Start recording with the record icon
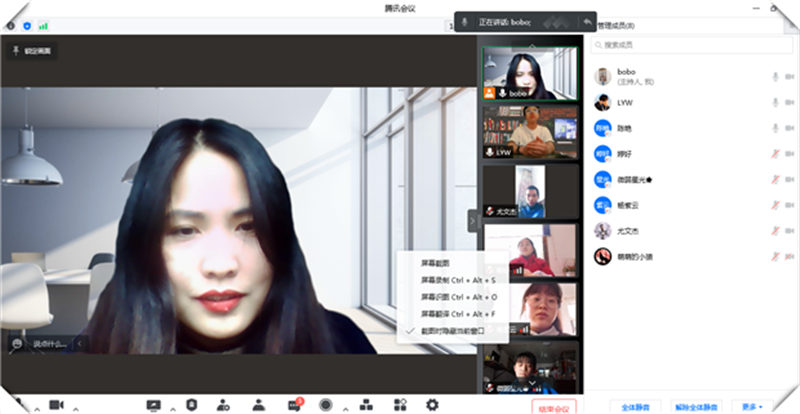 point(326,405)
